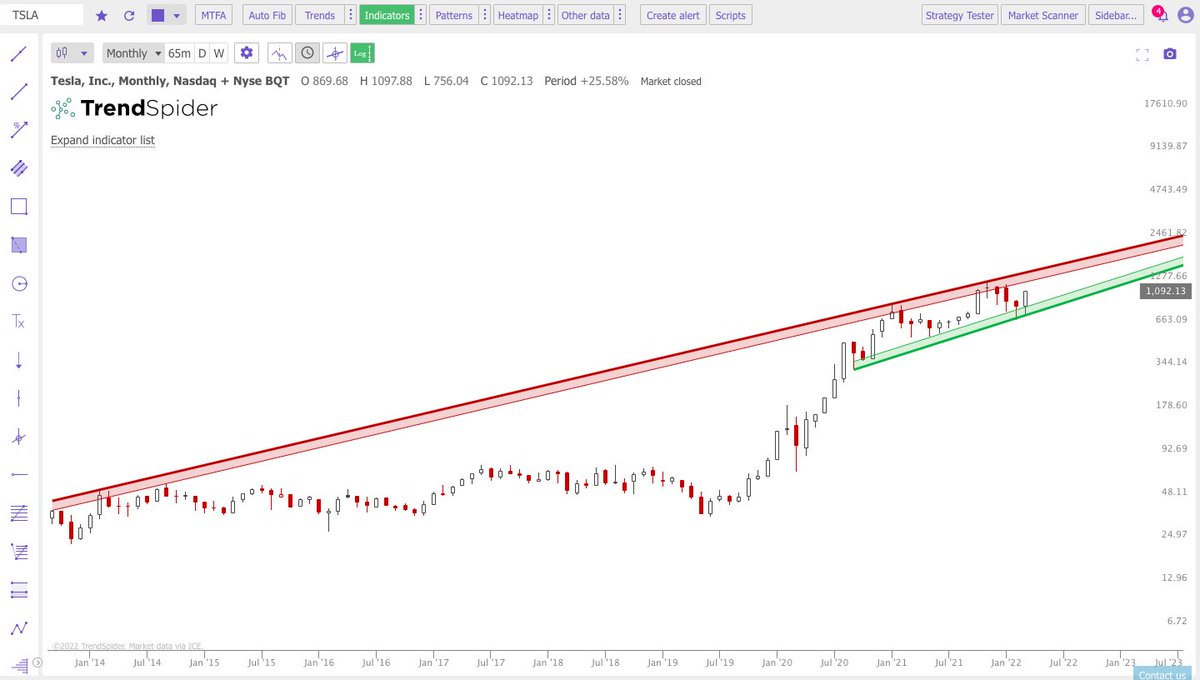
Task: Select the crossed-lines drawing tool
Action: 18,436
